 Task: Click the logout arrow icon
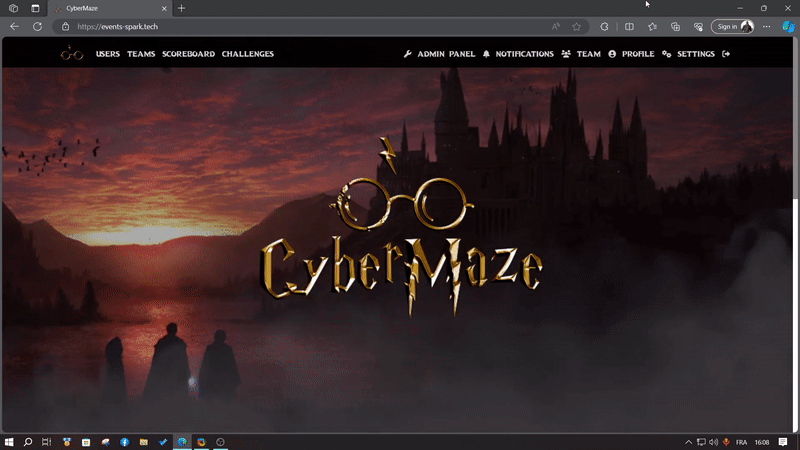pos(726,54)
